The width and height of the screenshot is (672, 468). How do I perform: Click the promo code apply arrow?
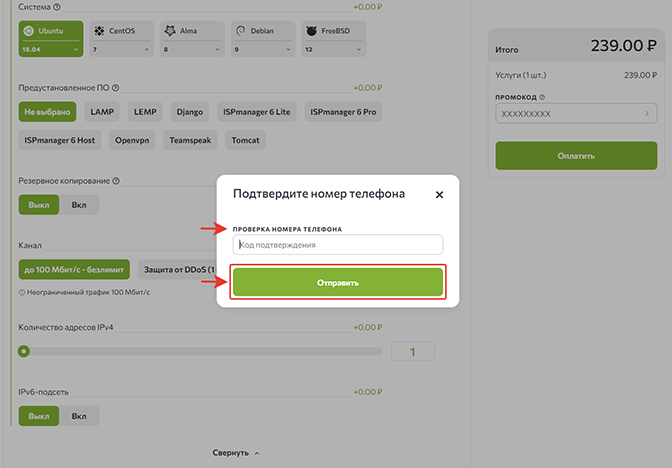coord(647,114)
